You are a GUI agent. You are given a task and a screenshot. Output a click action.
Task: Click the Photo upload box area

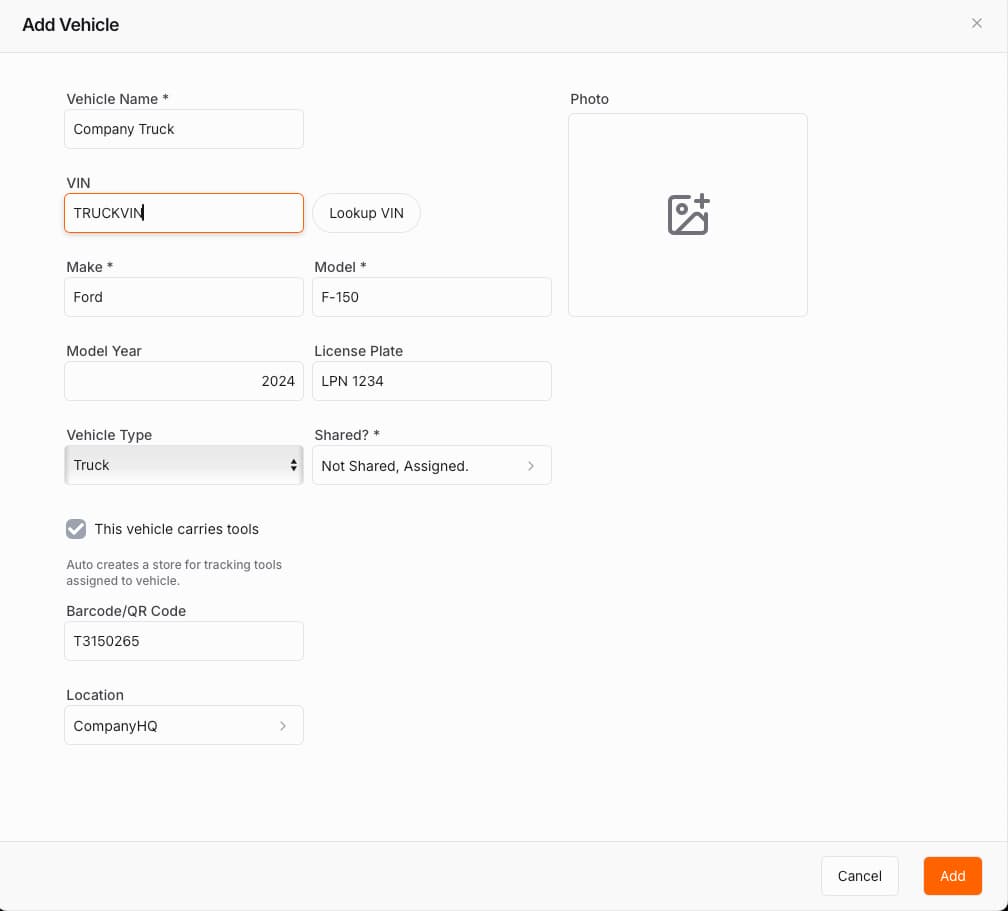[x=688, y=270]
